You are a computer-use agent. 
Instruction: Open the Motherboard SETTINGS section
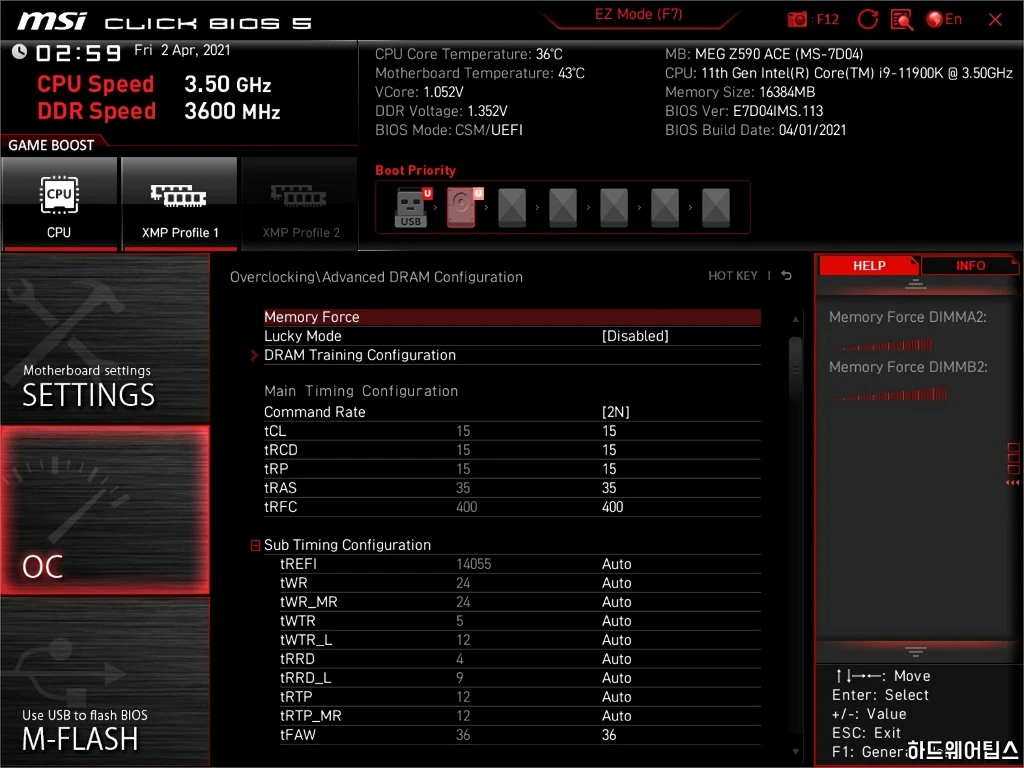105,340
